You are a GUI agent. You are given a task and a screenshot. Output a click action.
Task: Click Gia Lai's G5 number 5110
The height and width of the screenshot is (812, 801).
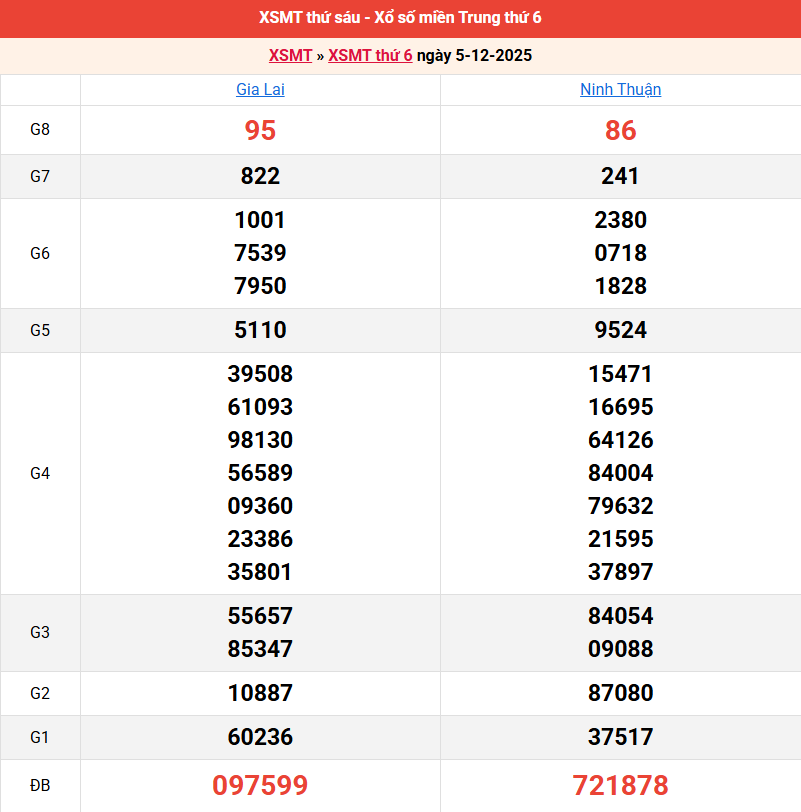[x=260, y=330]
